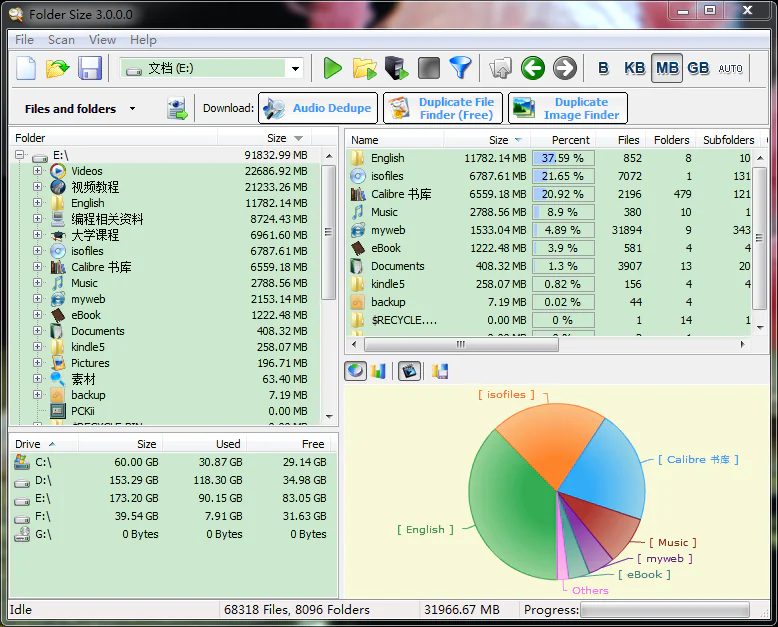Open the Scan menu
Image resolution: width=778 pixels, height=627 pixels.
pos(61,40)
